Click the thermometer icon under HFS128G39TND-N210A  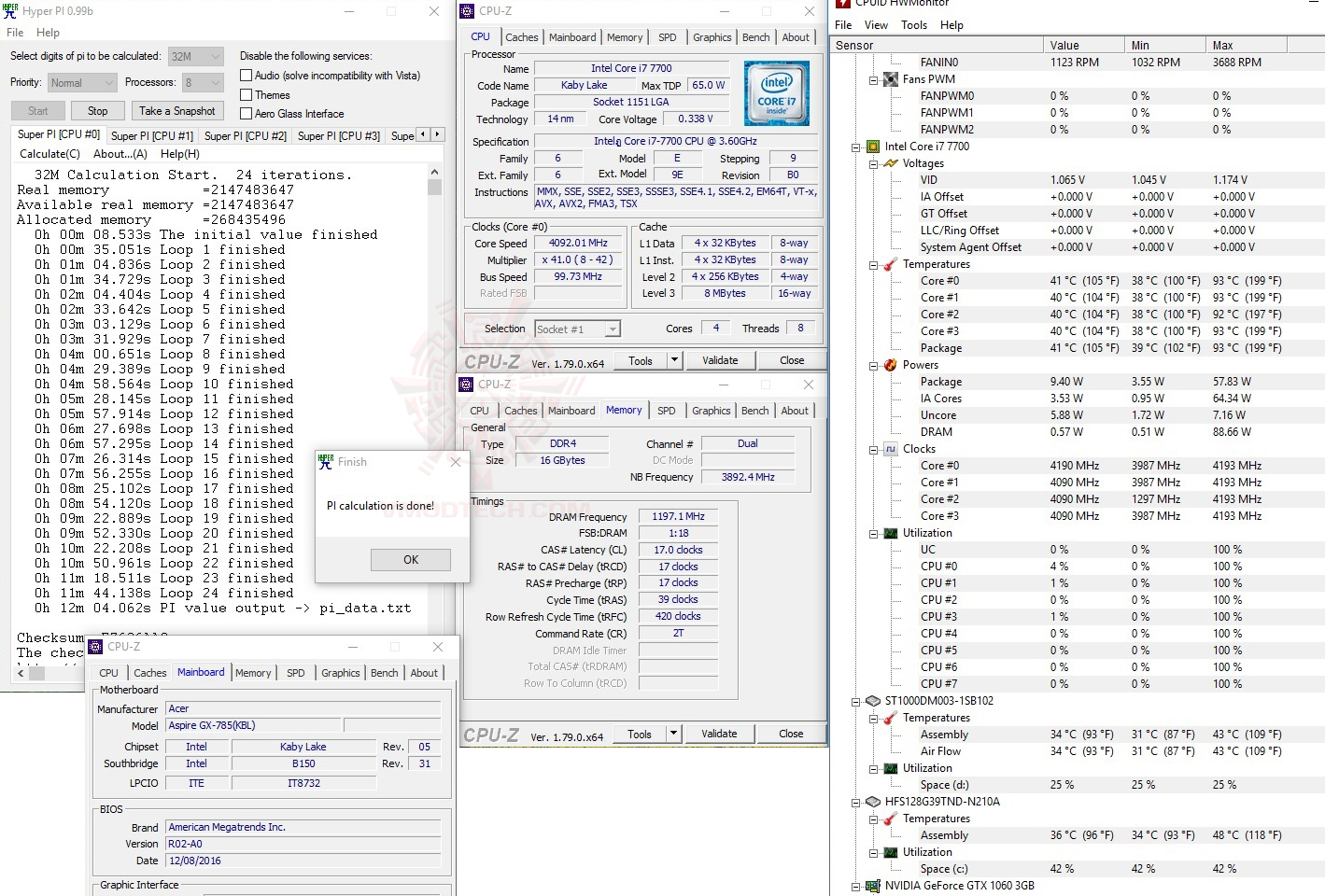(891, 819)
